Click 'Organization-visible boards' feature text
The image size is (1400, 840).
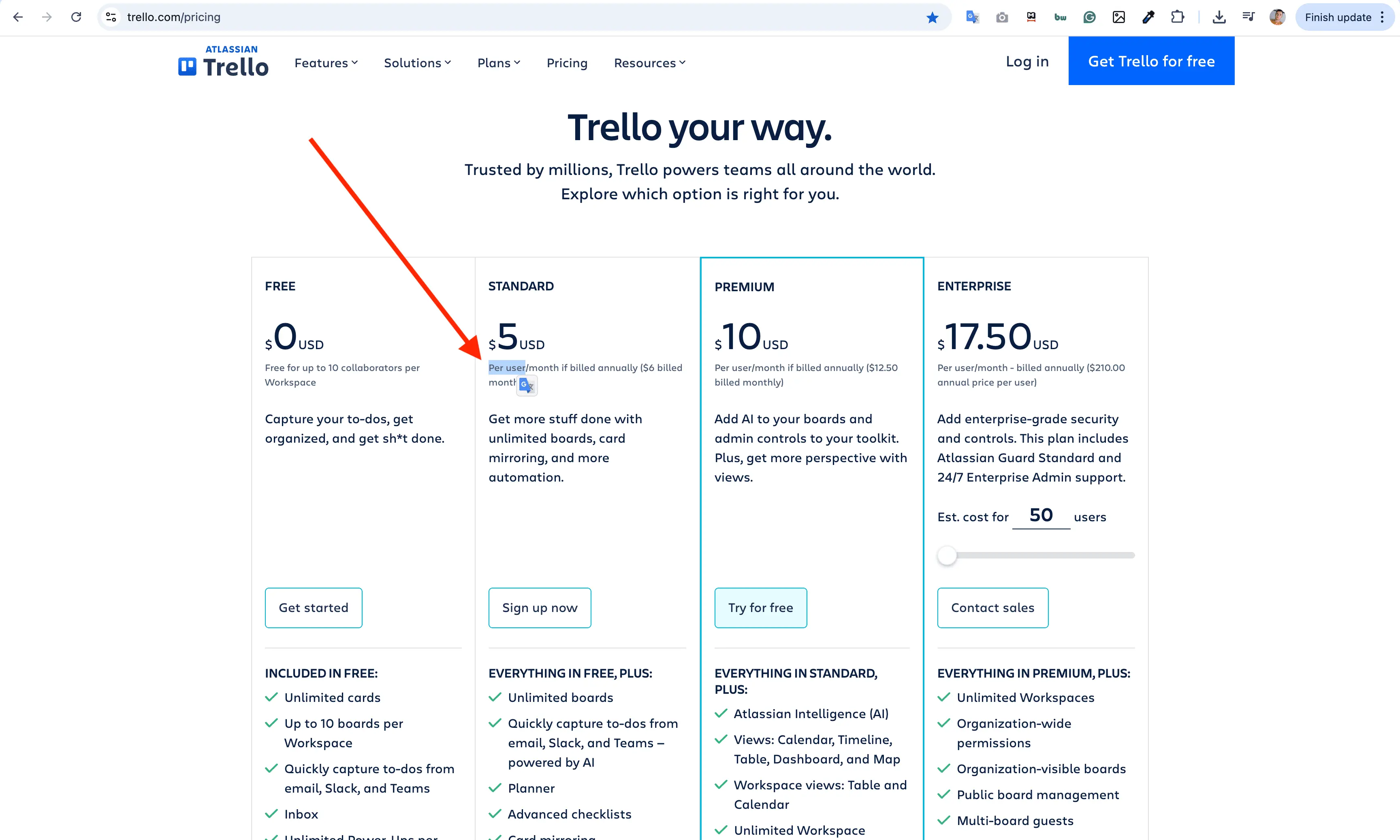click(x=1041, y=769)
